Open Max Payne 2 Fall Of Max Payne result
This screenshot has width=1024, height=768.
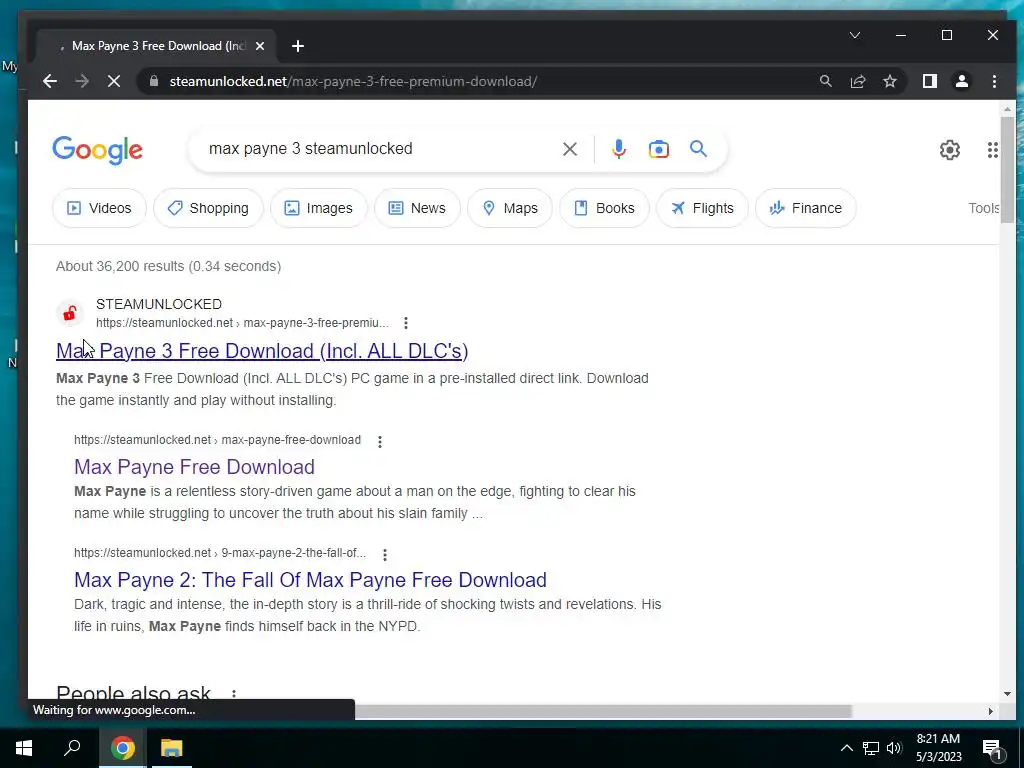click(310, 579)
